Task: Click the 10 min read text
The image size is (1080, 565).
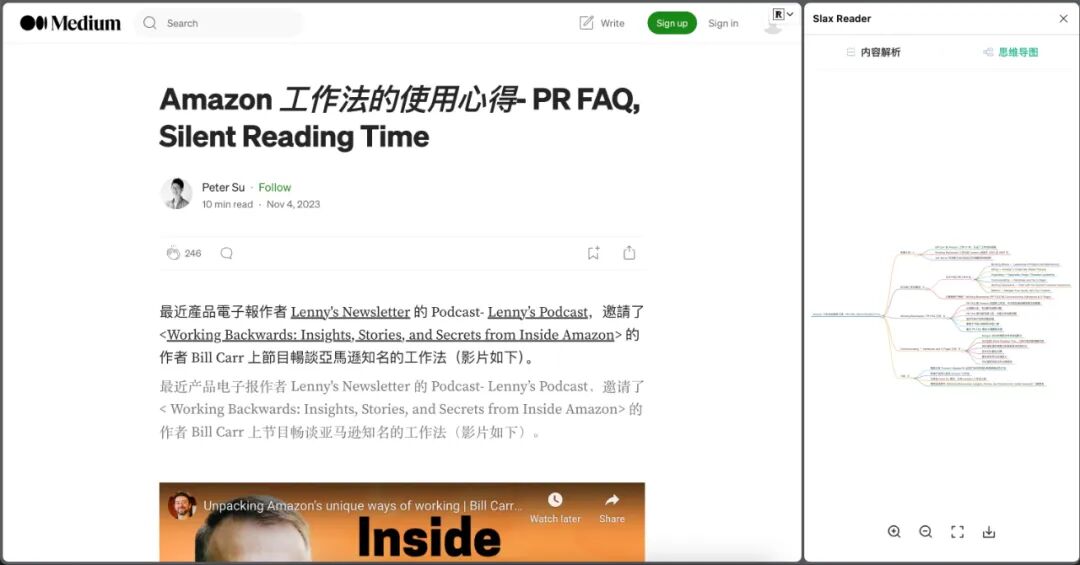Action: [227, 204]
